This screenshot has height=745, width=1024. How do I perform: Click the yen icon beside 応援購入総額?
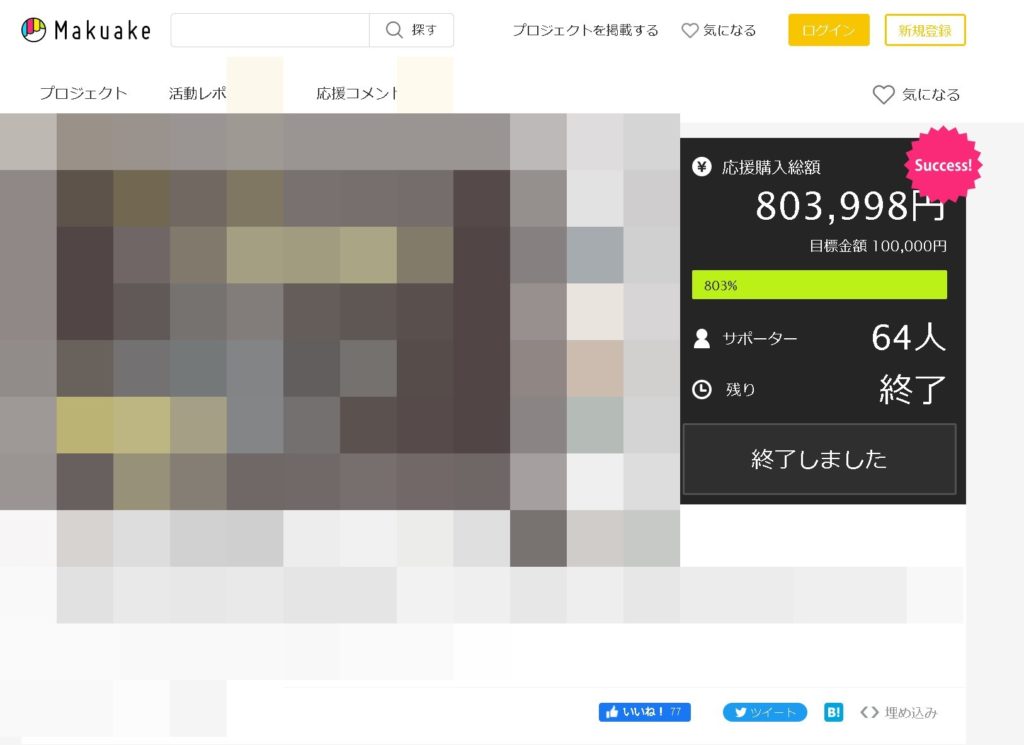pos(702,167)
